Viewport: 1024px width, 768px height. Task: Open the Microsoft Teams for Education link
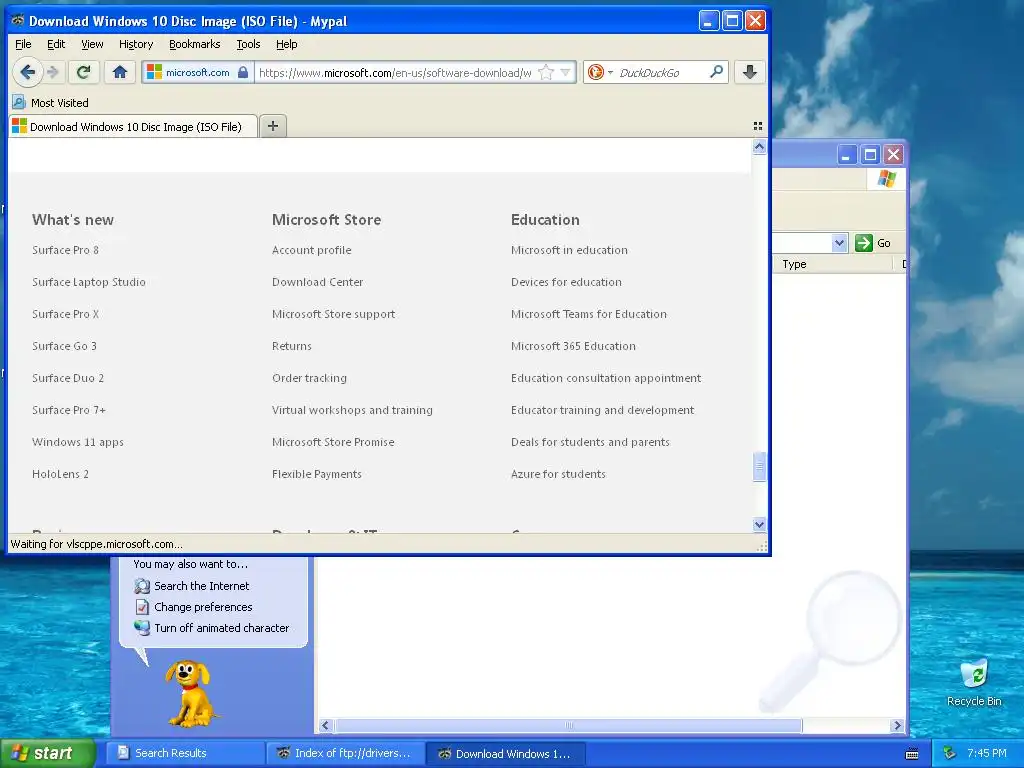point(589,314)
